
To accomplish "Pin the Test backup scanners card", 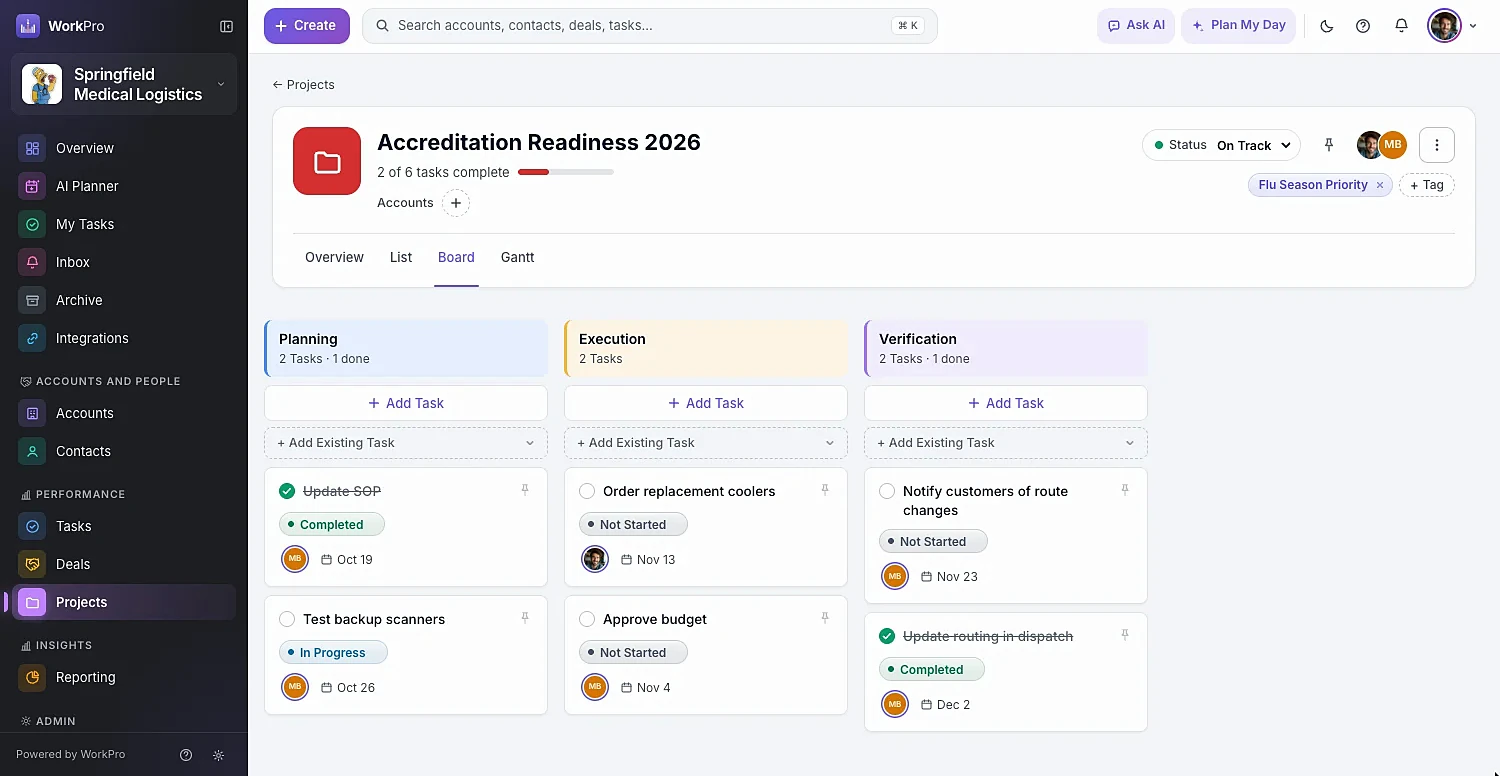I will [x=525, y=618].
